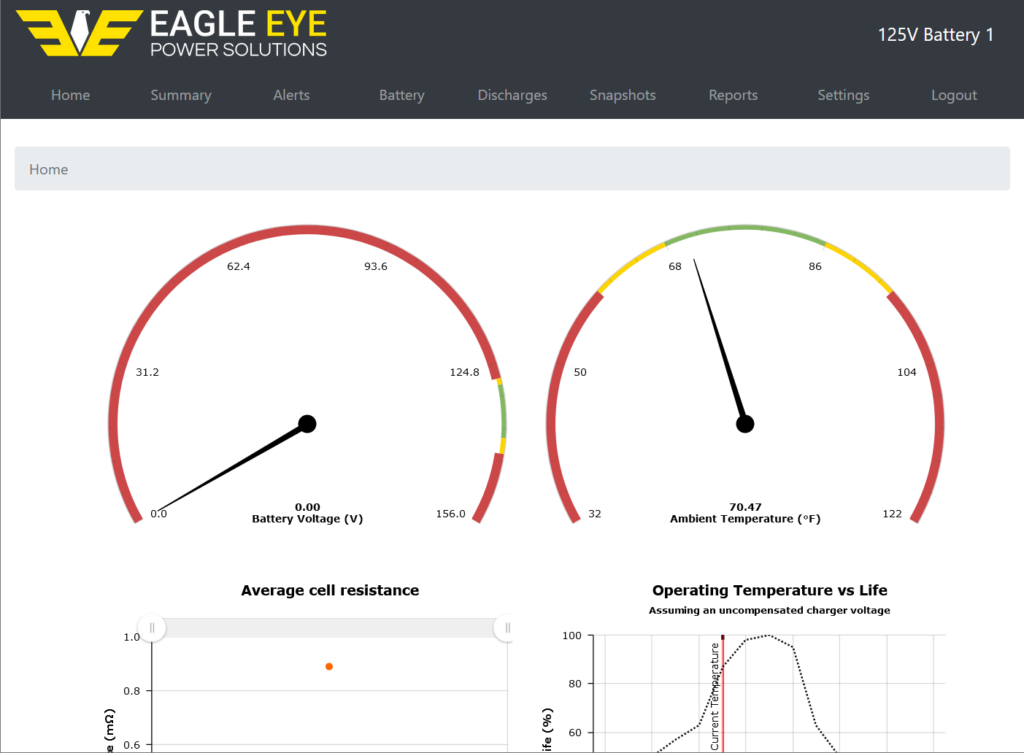Viewport: 1024px width, 753px height.
Task: Go to Settings in the nav bar
Action: pyautogui.click(x=844, y=95)
